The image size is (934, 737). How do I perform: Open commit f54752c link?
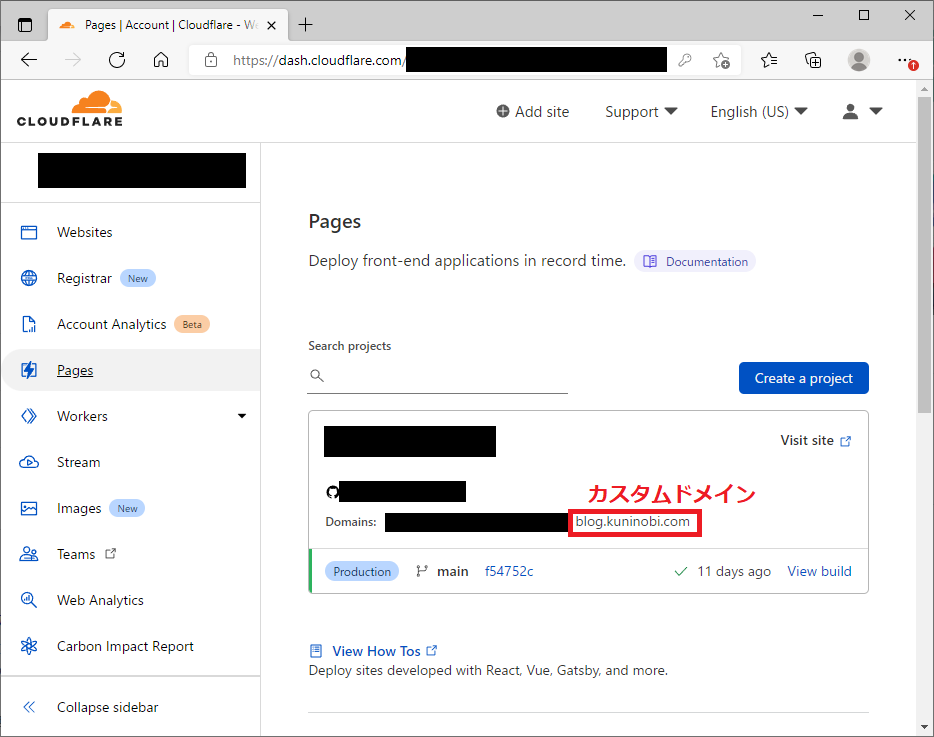pos(509,571)
